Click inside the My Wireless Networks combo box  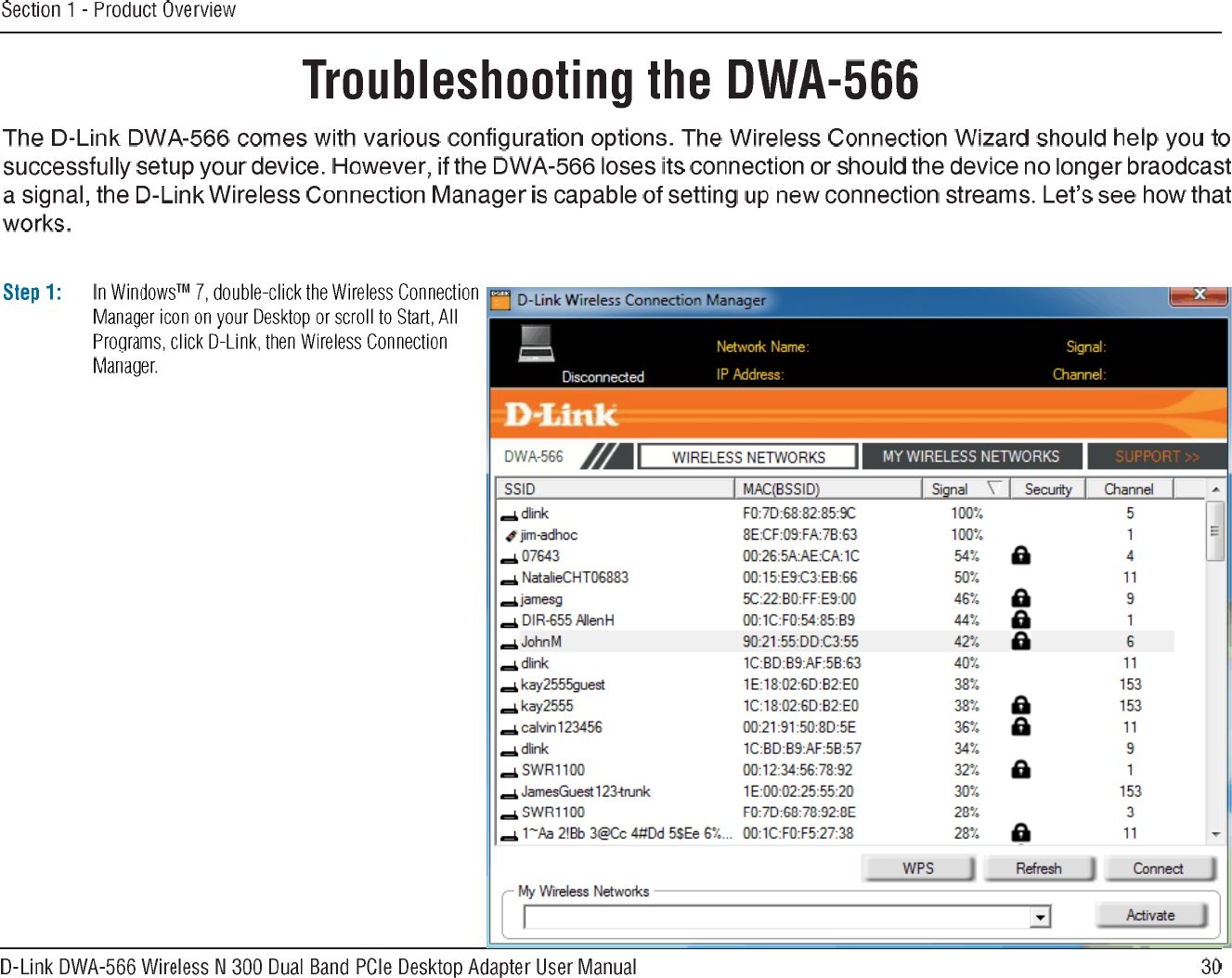pyautogui.click(x=787, y=917)
